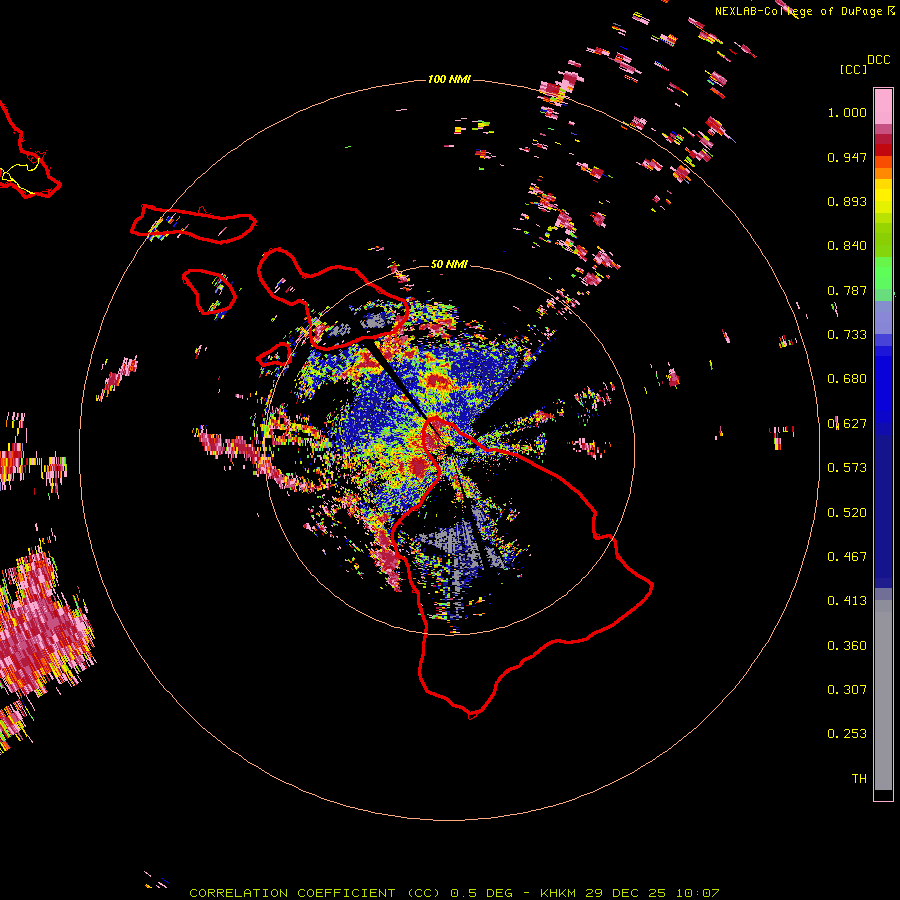The width and height of the screenshot is (900, 900).
Task: Click the 0.733 value on color scale
Action: pyautogui.click(x=847, y=335)
